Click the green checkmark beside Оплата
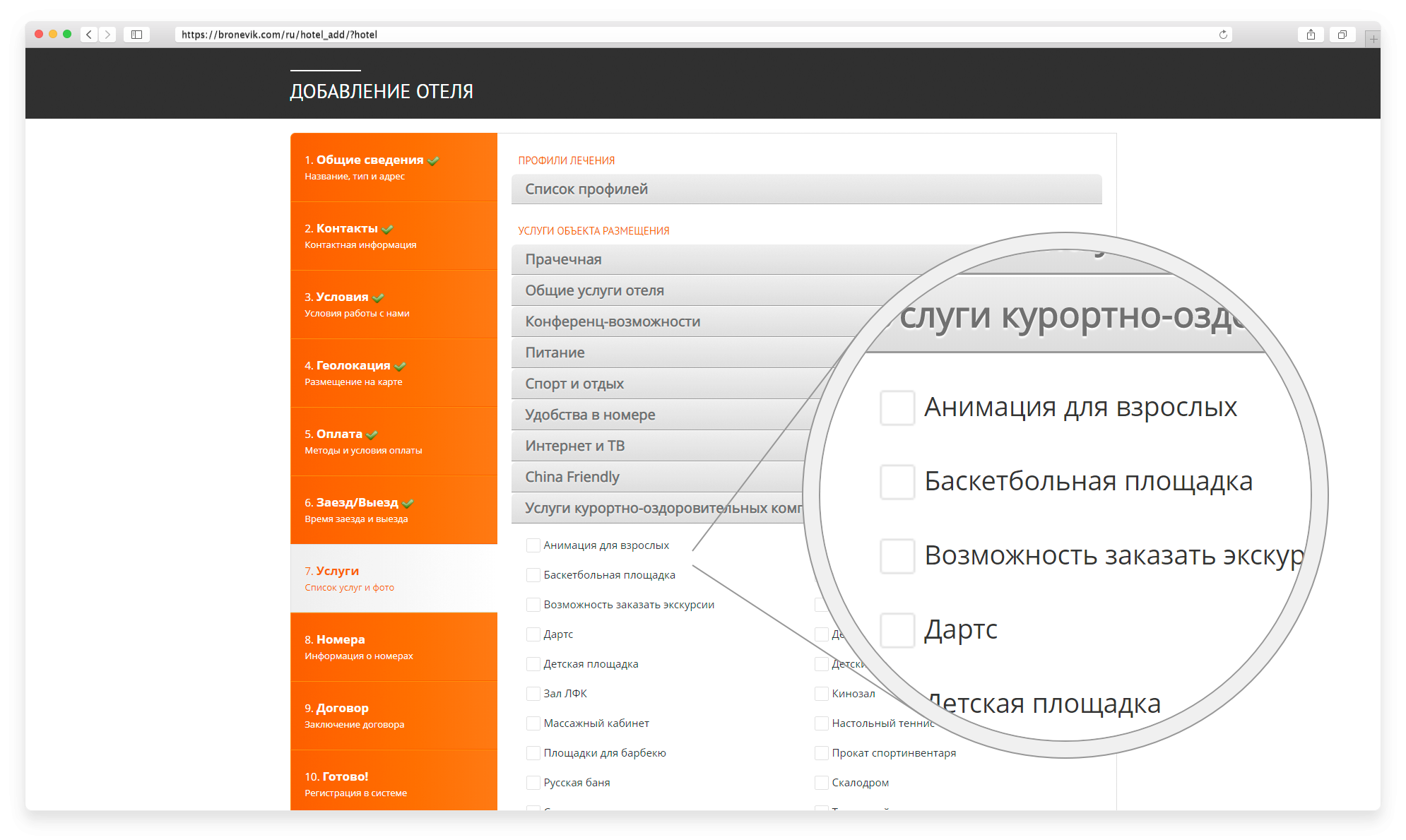The width and height of the screenshot is (1406, 840). [x=372, y=434]
